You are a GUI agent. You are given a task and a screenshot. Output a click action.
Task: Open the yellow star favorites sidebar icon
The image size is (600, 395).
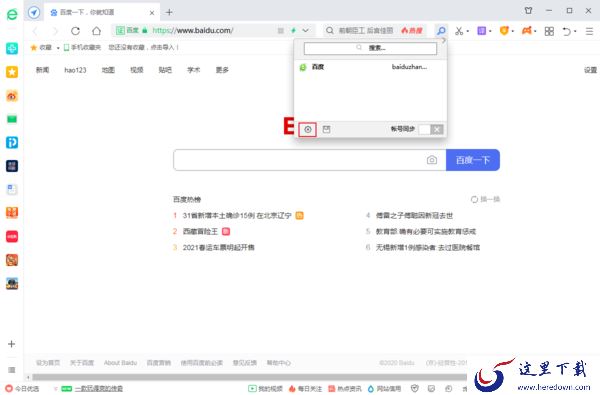12,72
